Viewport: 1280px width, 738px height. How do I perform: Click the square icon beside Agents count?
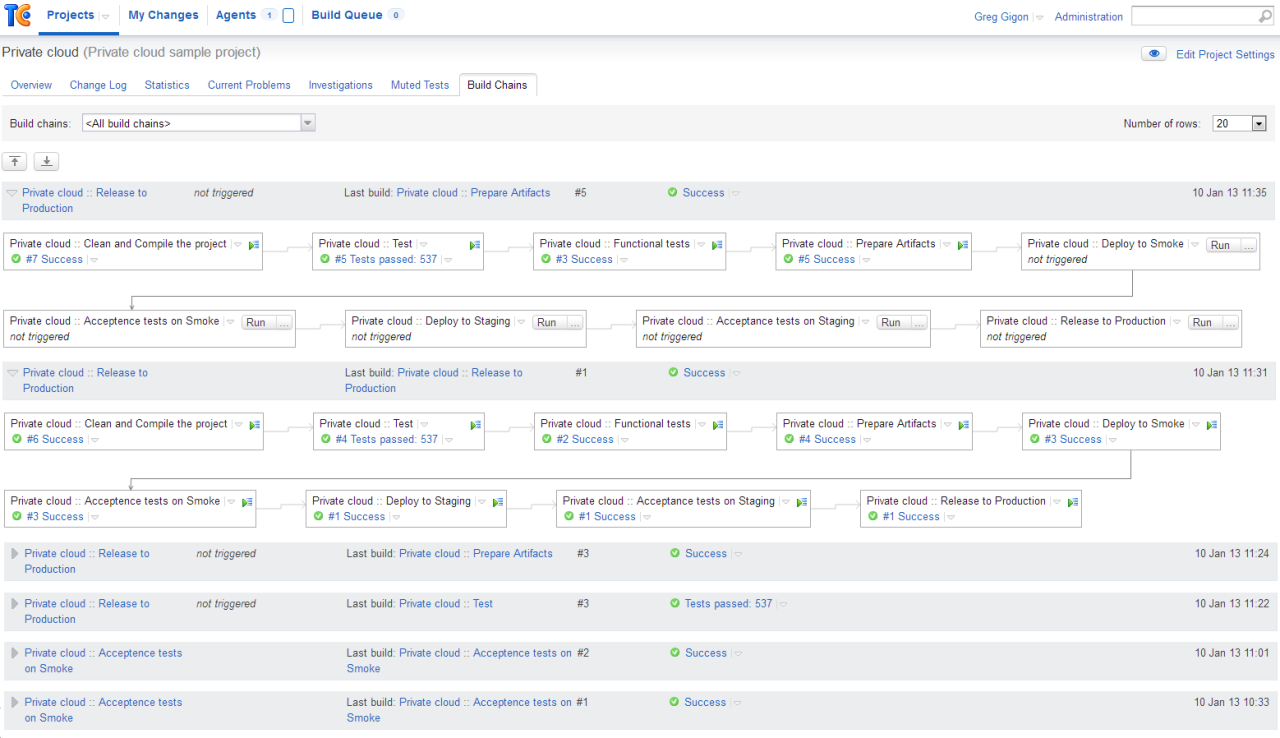[288, 16]
